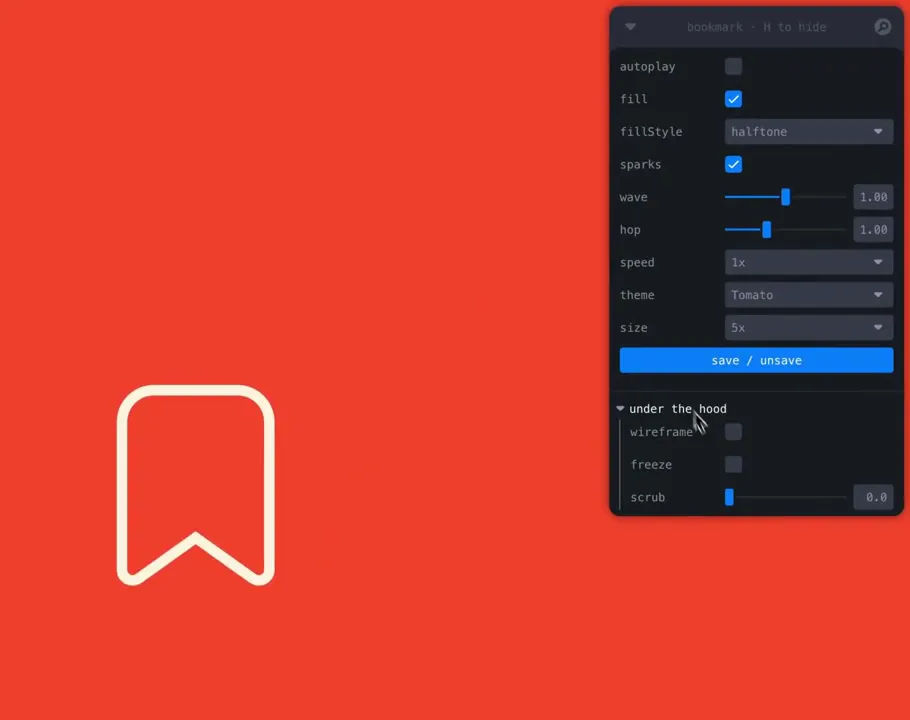Viewport: 910px width, 720px height.
Task: Click the hop slider handle
Action: (x=767, y=230)
